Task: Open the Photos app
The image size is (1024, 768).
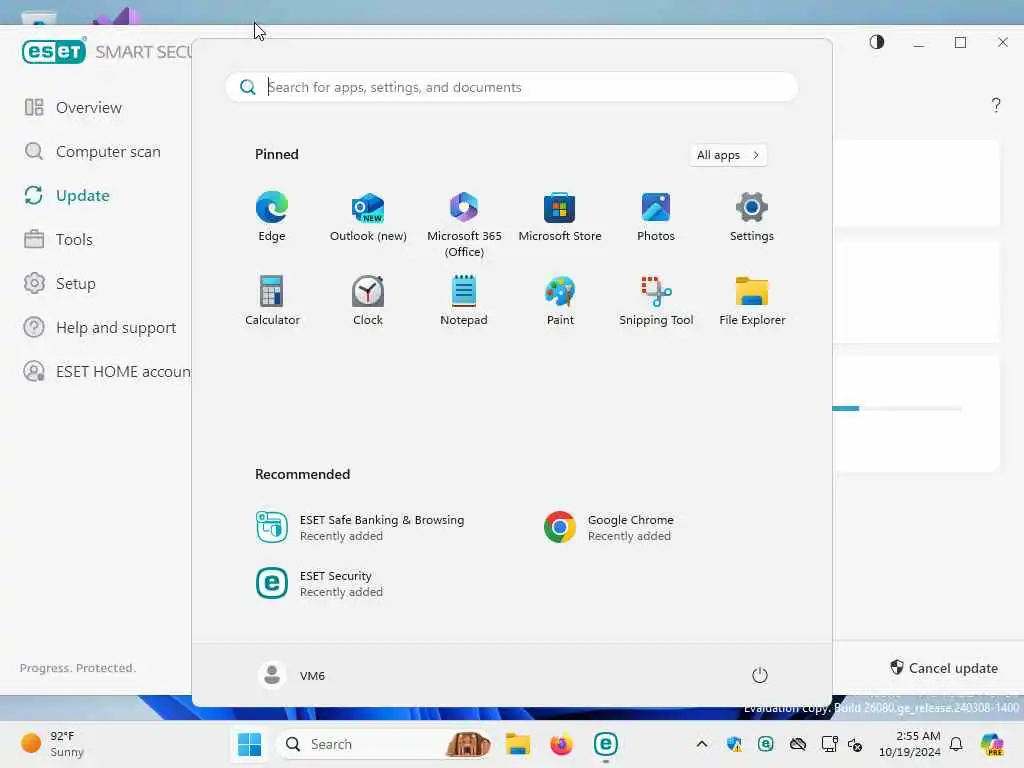Action: [x=656, y=217]
